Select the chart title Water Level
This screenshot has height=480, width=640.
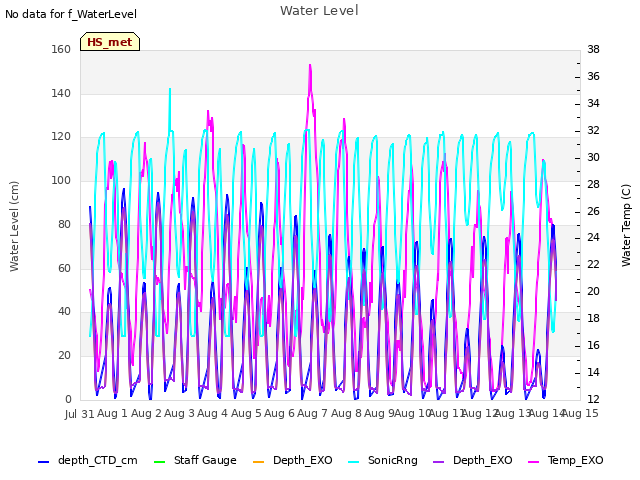(319, 10)
